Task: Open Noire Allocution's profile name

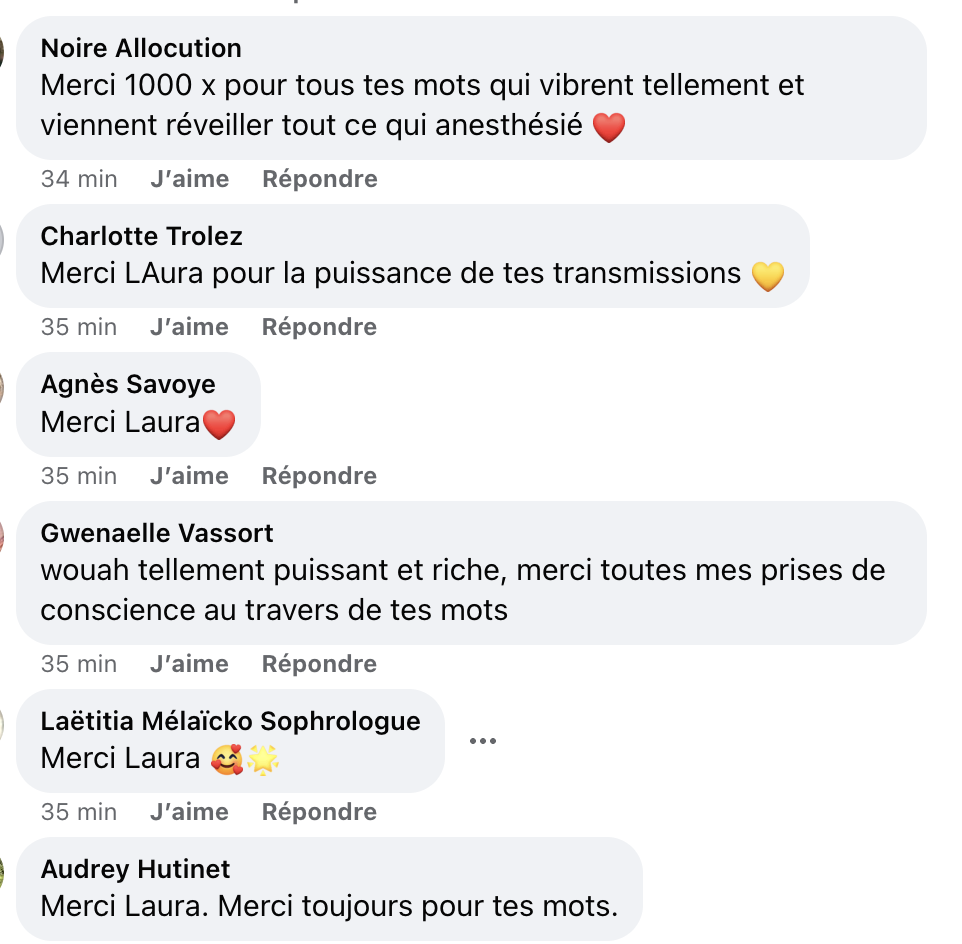Action: point(141,48)
